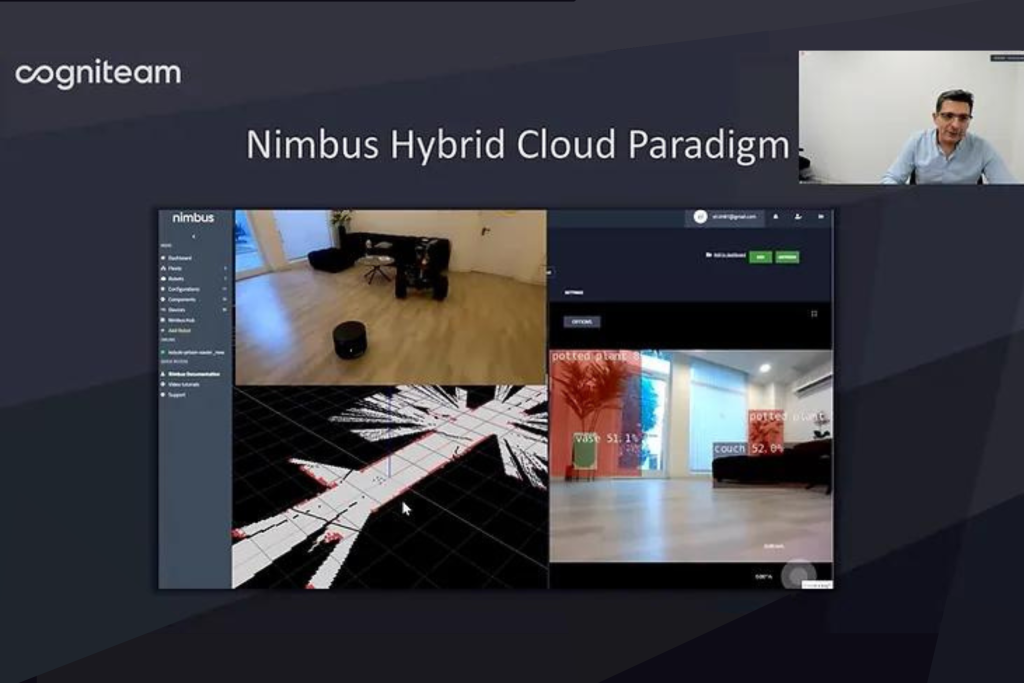Open the Dashboard sidebar item
Screen dimensions: 1024x683
point(180,258)
